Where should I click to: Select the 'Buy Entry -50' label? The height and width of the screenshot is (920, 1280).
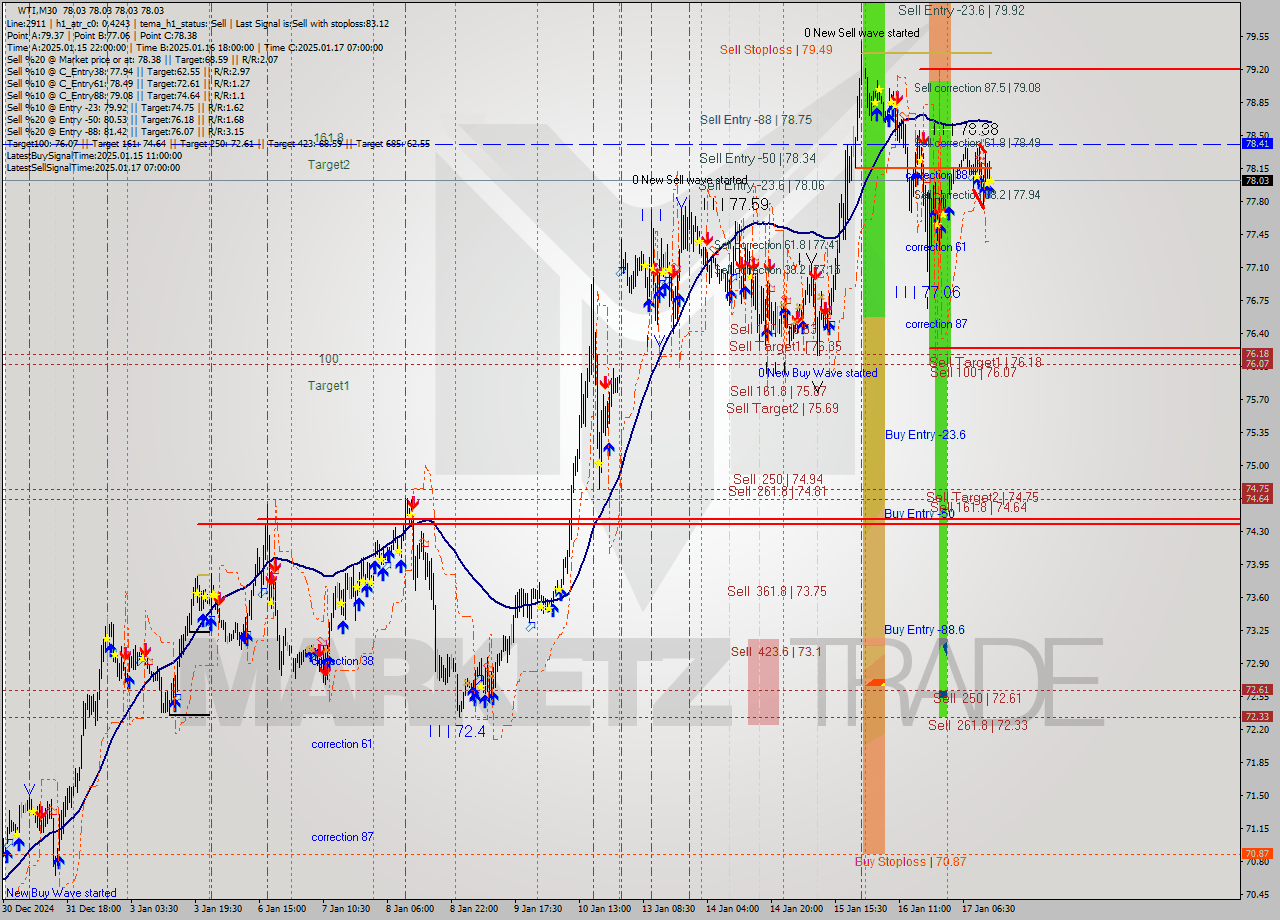(918, 514)
